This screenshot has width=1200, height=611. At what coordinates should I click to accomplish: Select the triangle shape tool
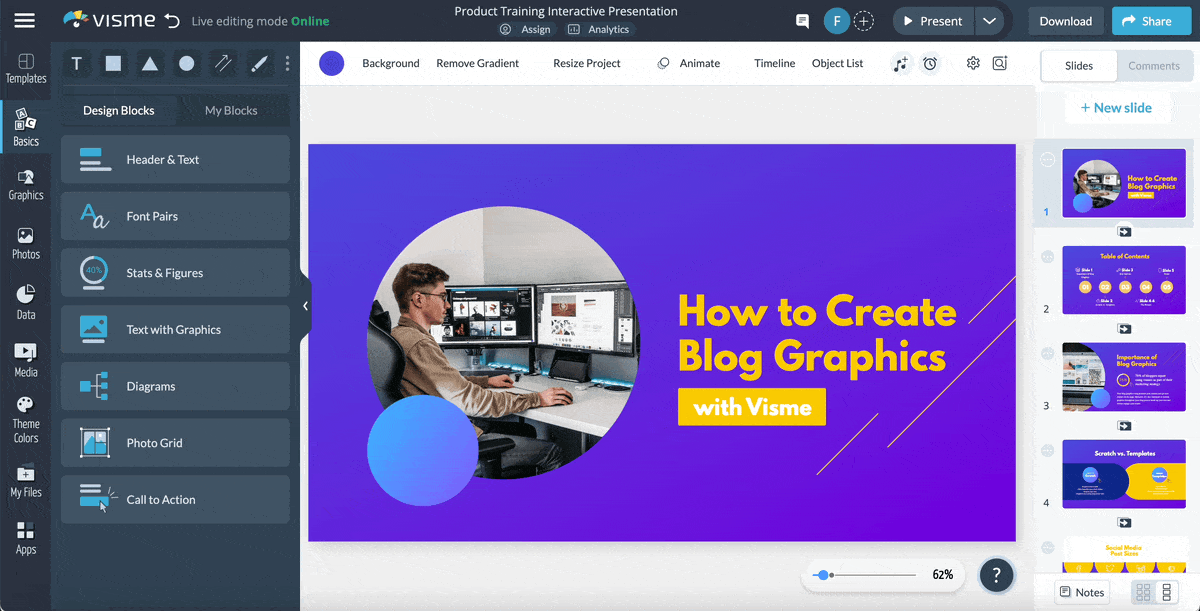point(148,63)
